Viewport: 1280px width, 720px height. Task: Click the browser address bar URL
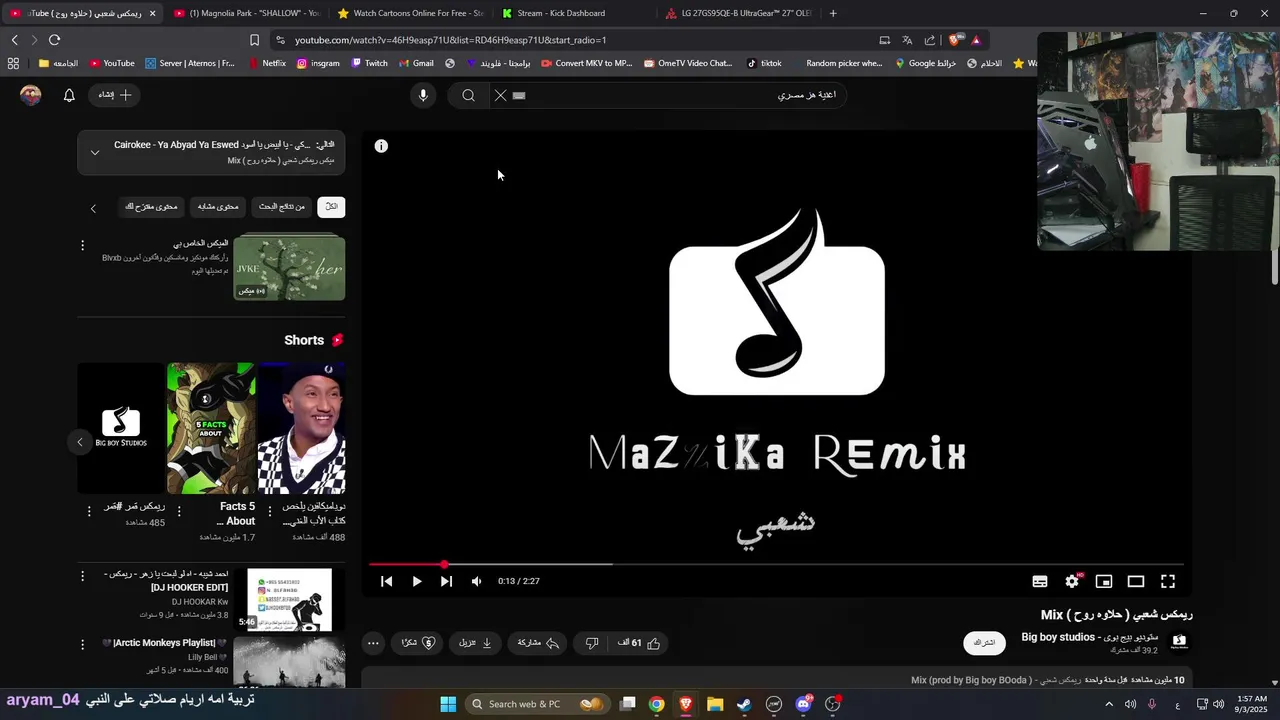pyautogui.click(x=451, y=40)
